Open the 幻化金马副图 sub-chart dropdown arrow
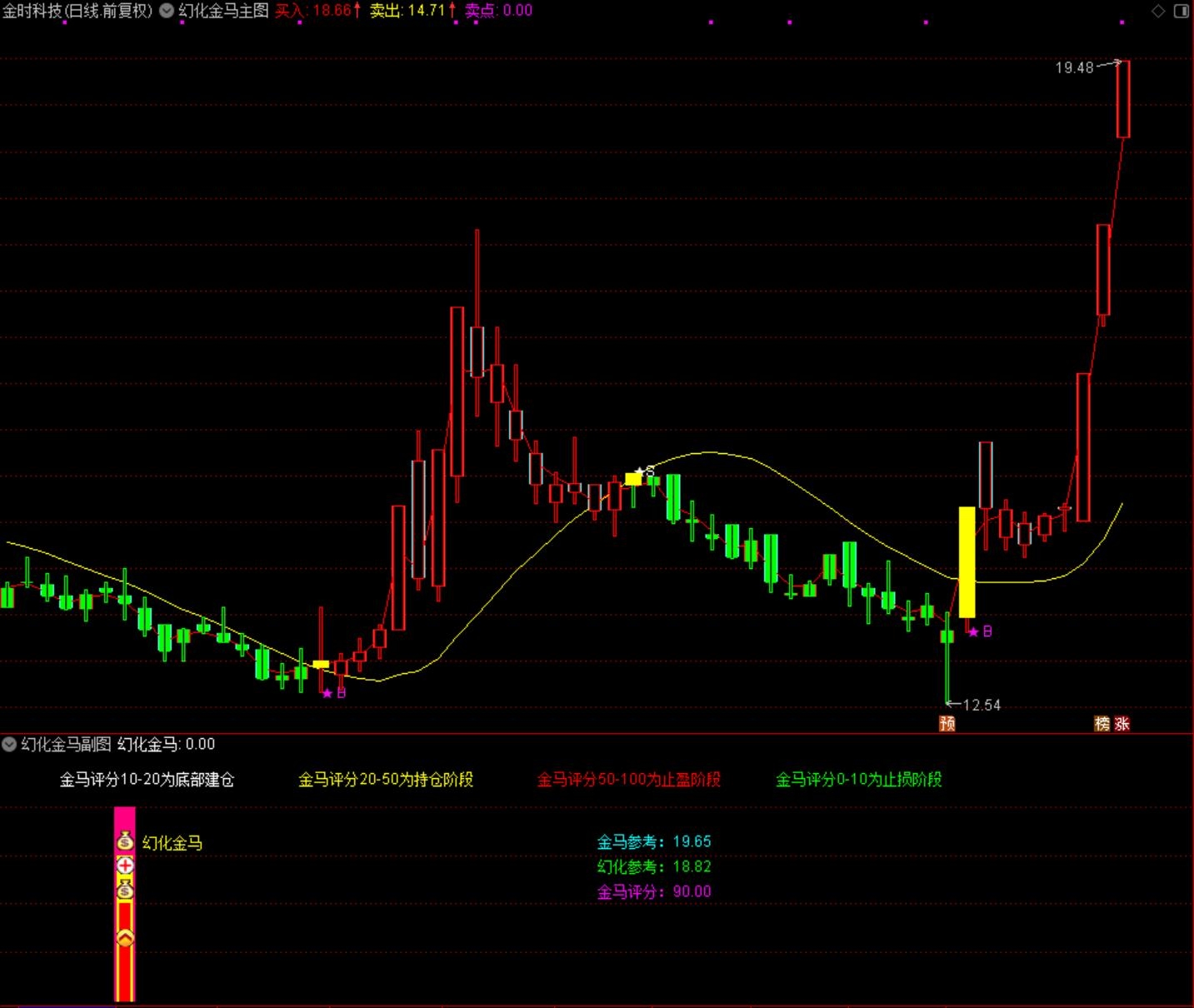This screenshot has height=1008, width=1194. pos(9,744)
